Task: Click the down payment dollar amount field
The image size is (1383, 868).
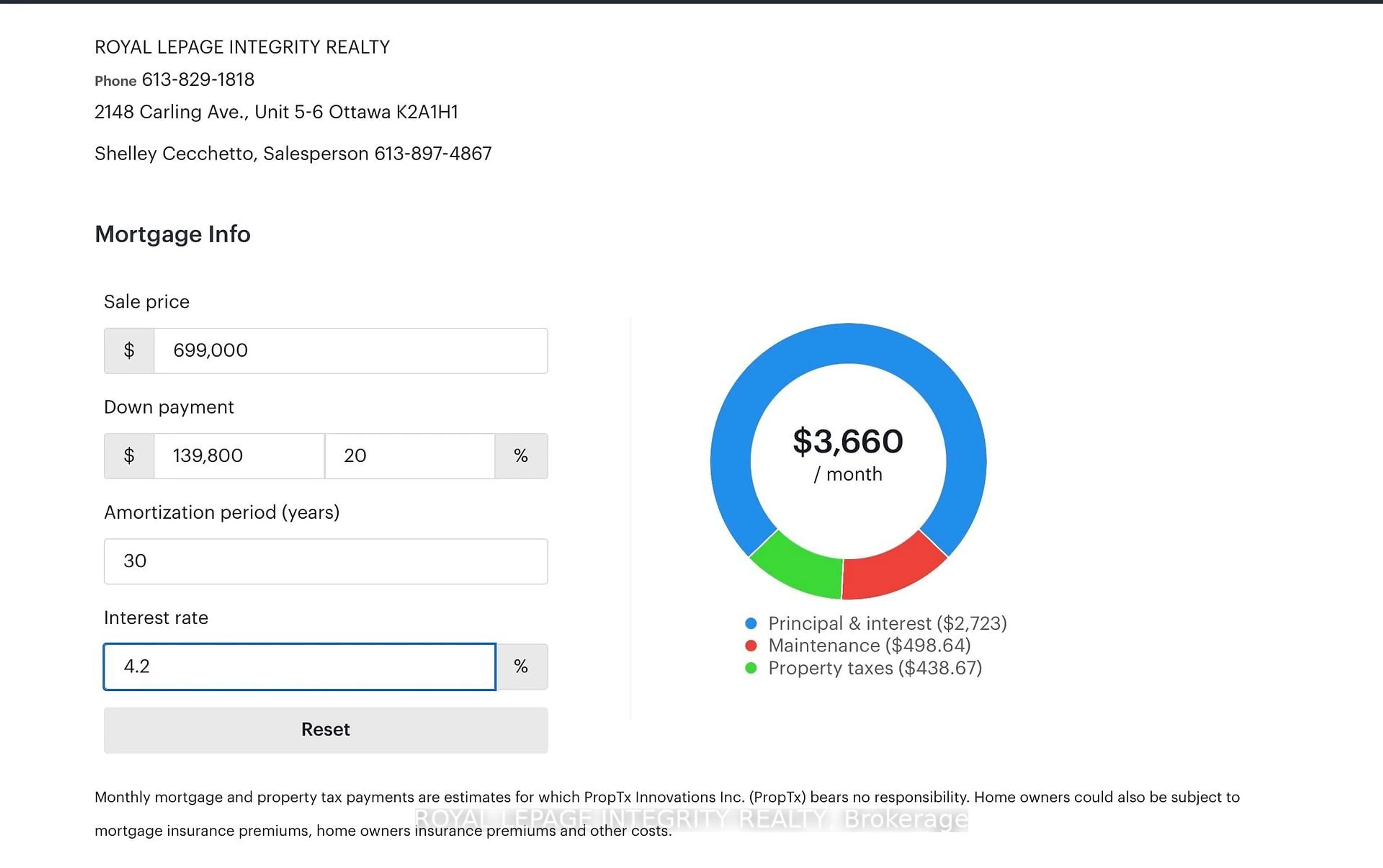Action: coord(239,456)
